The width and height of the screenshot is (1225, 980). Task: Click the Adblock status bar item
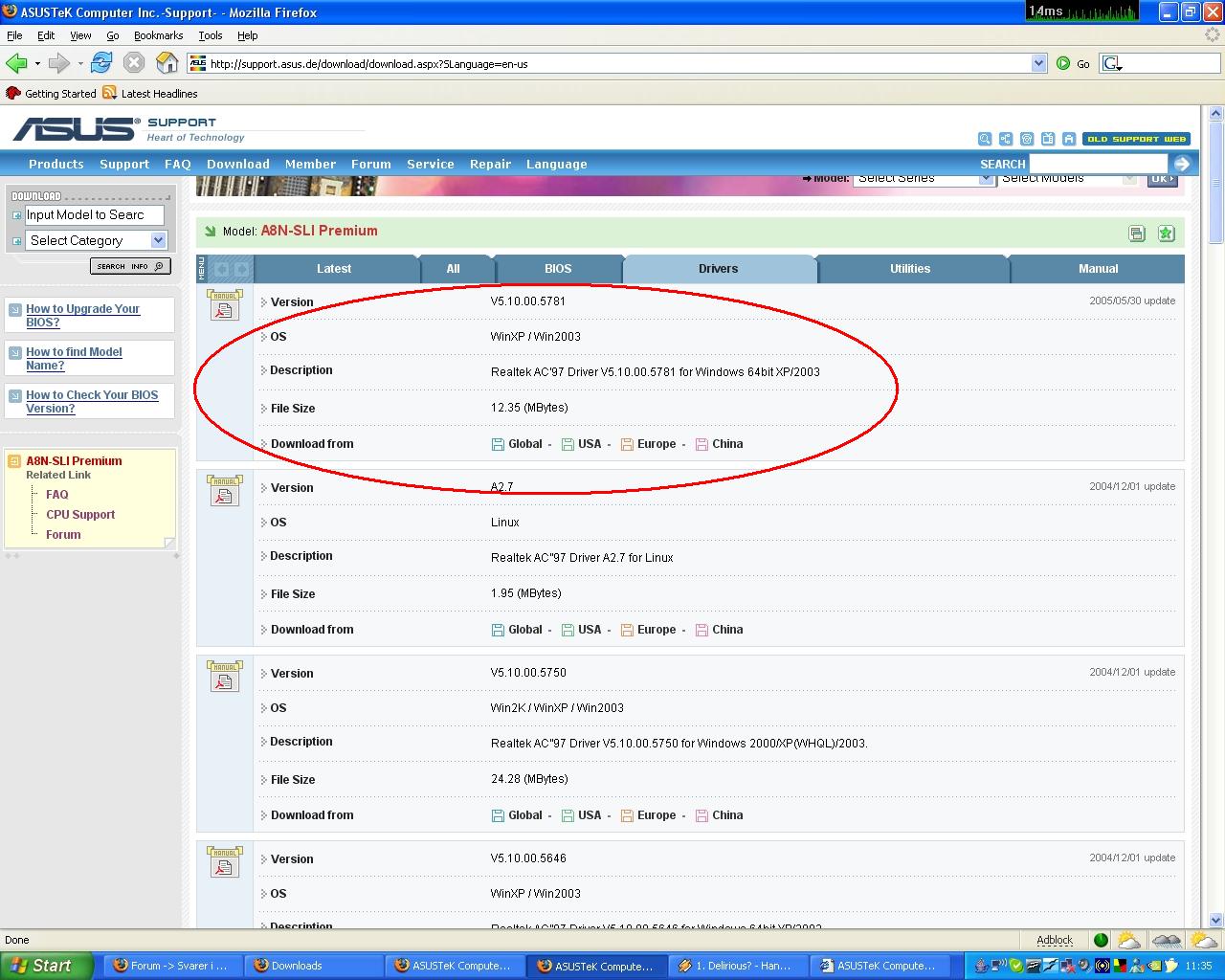(1055, 940)
